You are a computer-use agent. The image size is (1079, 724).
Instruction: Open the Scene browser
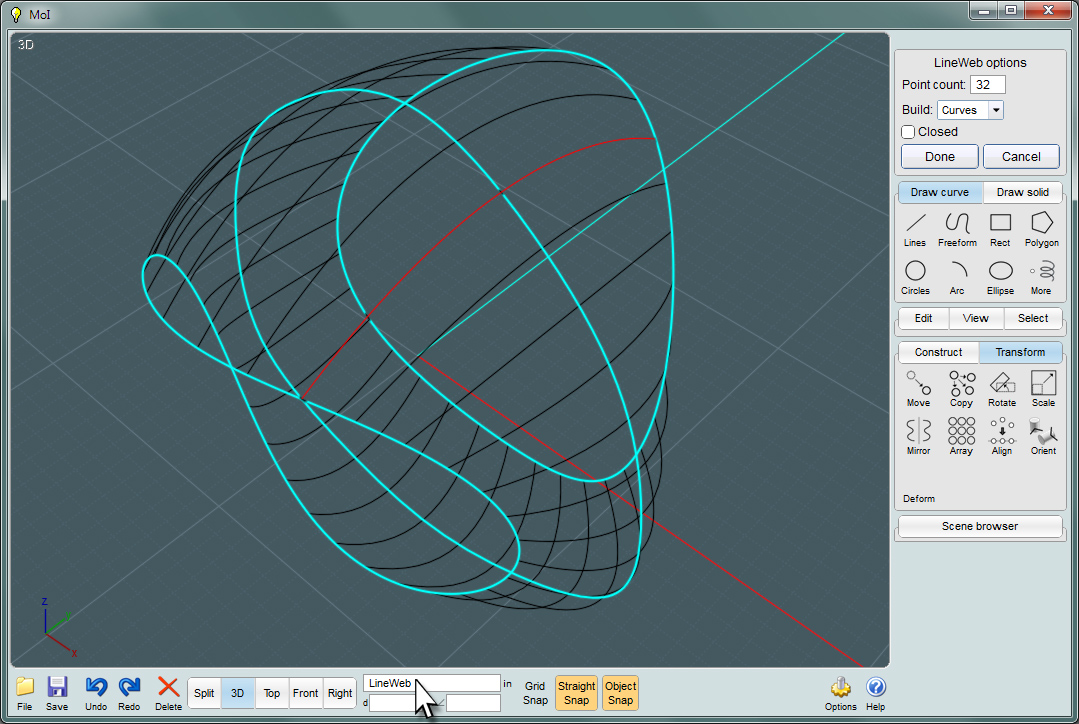pos(980,526)
